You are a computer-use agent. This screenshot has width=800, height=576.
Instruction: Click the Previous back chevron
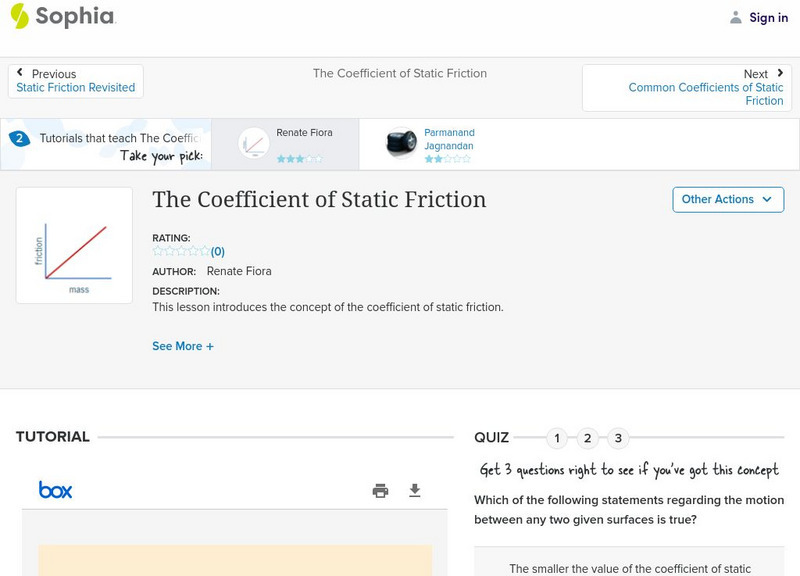pos(20,70)
